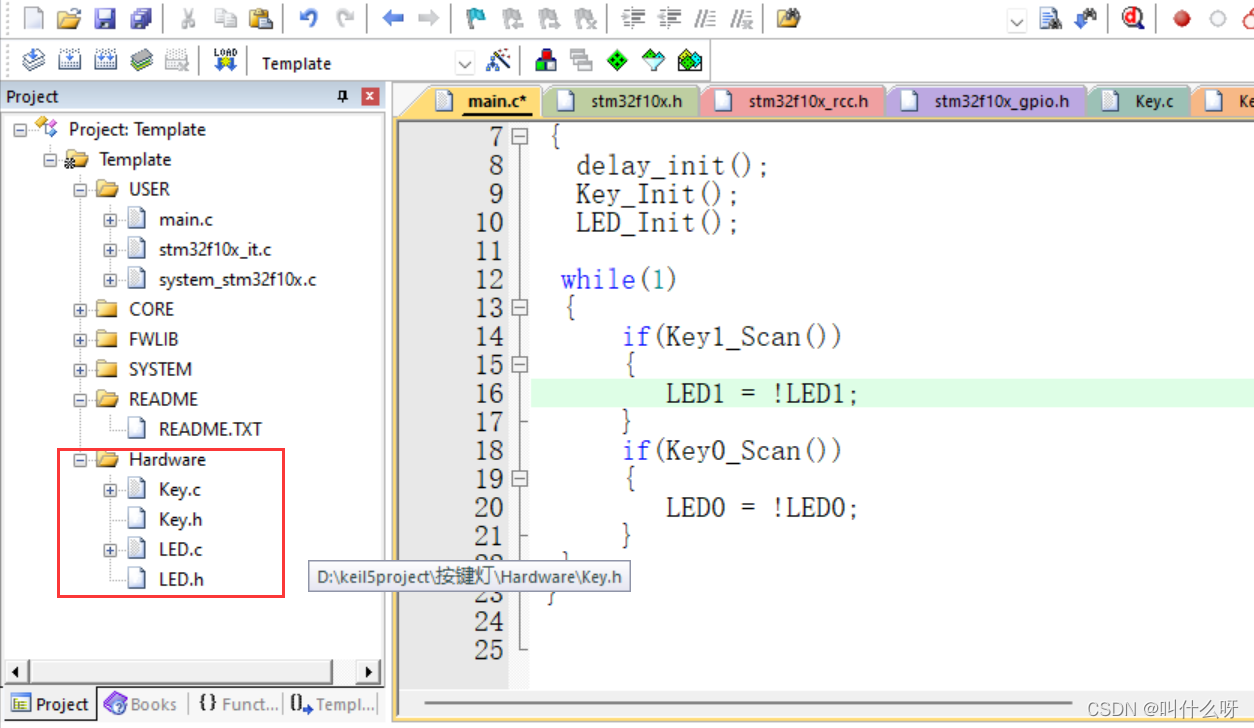The width and height of the screenshot is (1254, 728).
Task: Indent the selected lines
Action: click(x=633, y=18)
